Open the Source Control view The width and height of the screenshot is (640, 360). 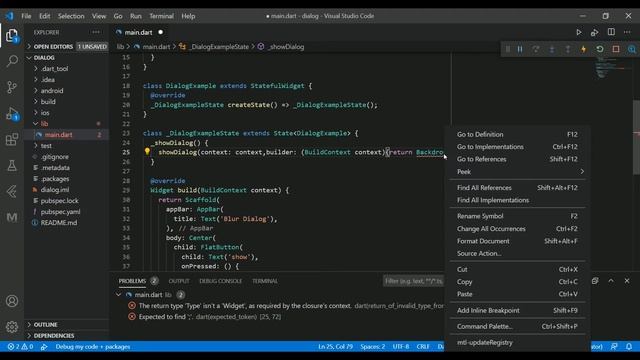click(12, 87)
